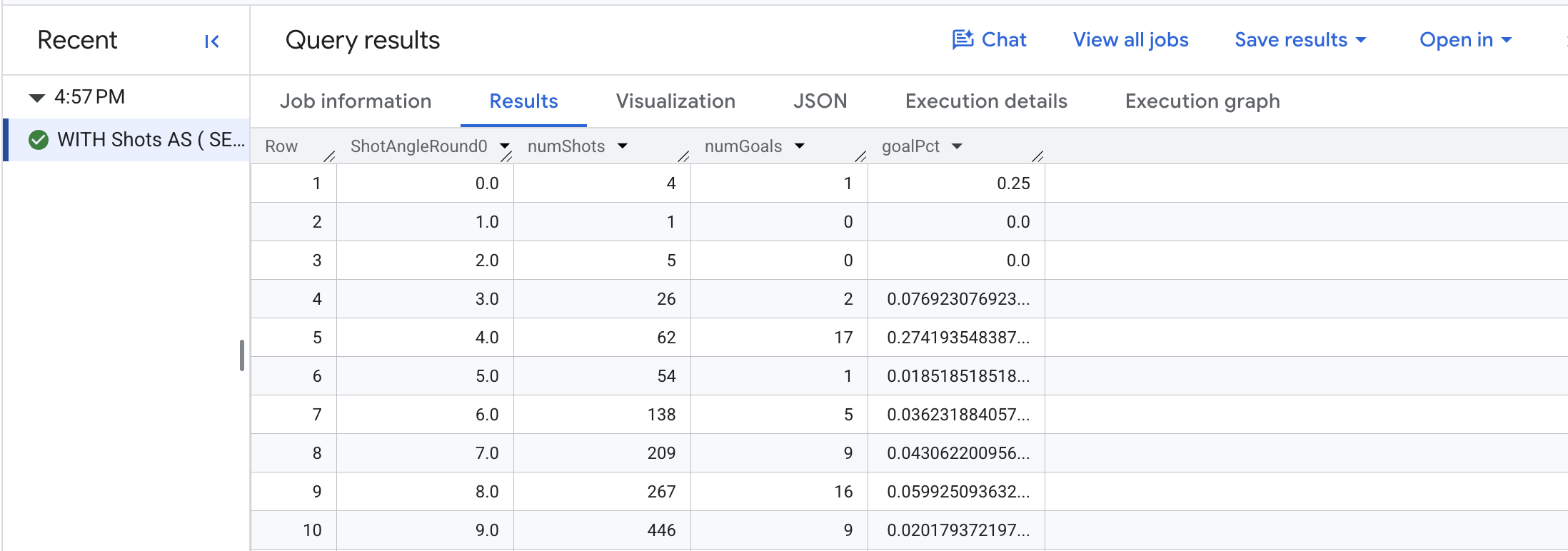
Task: Click goalPct cell 0.018518518518...
Action: point(957,376)
